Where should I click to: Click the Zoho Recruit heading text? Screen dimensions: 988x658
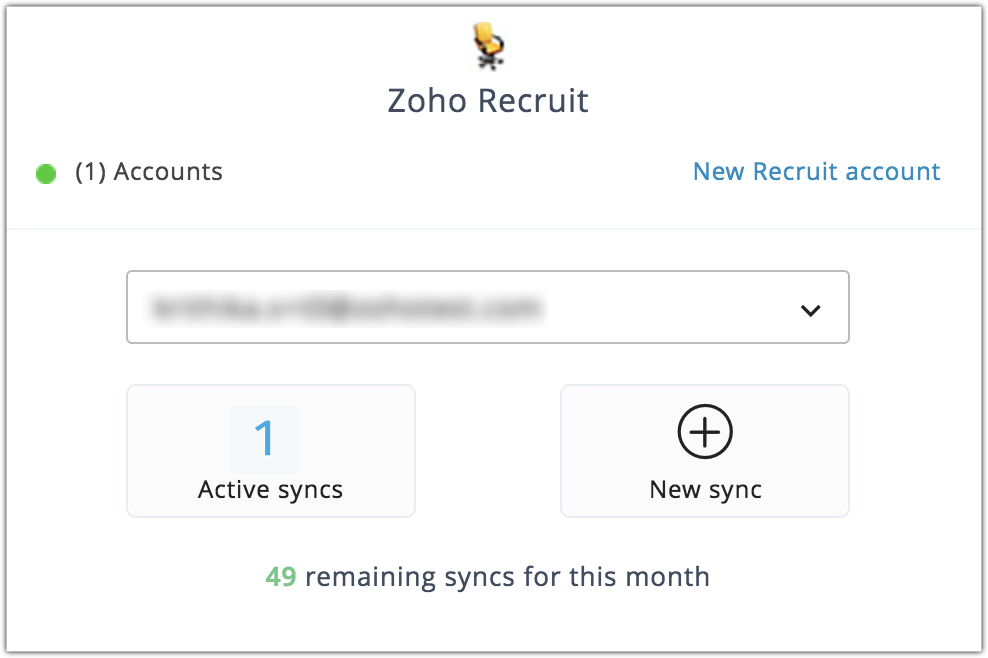[x=488, y=102]
